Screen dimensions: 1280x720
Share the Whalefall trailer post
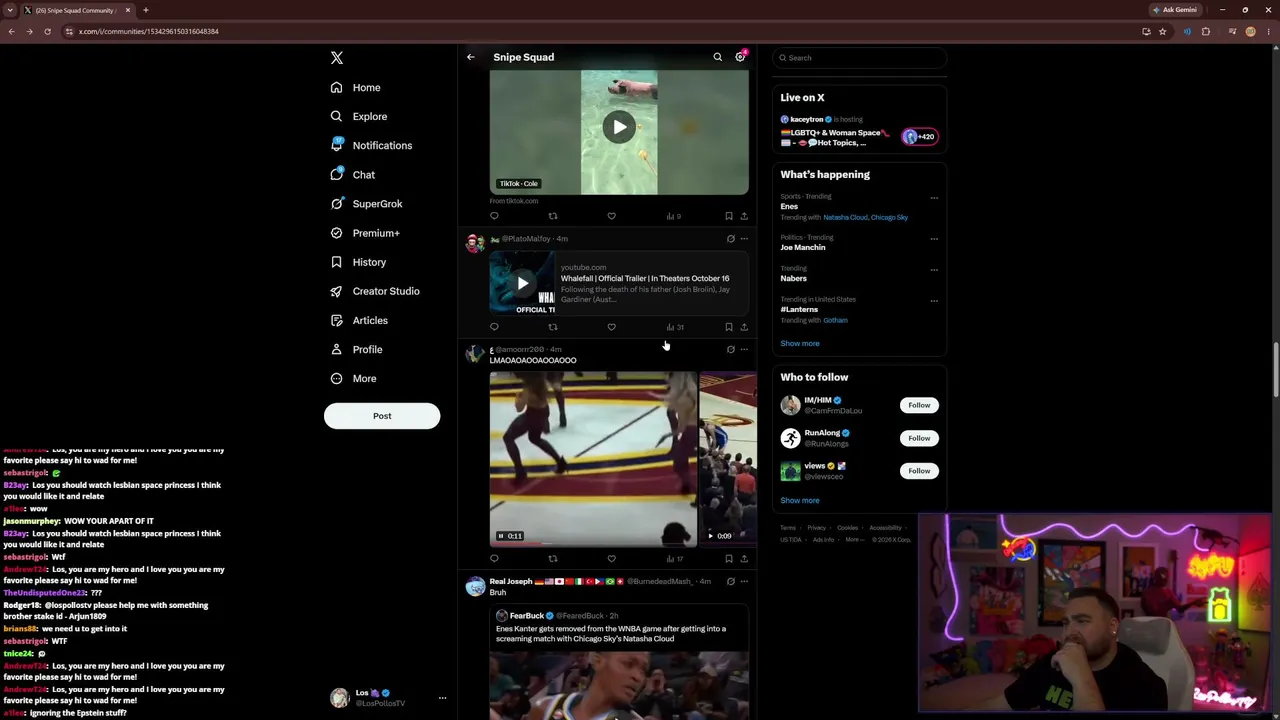(744, 327)
